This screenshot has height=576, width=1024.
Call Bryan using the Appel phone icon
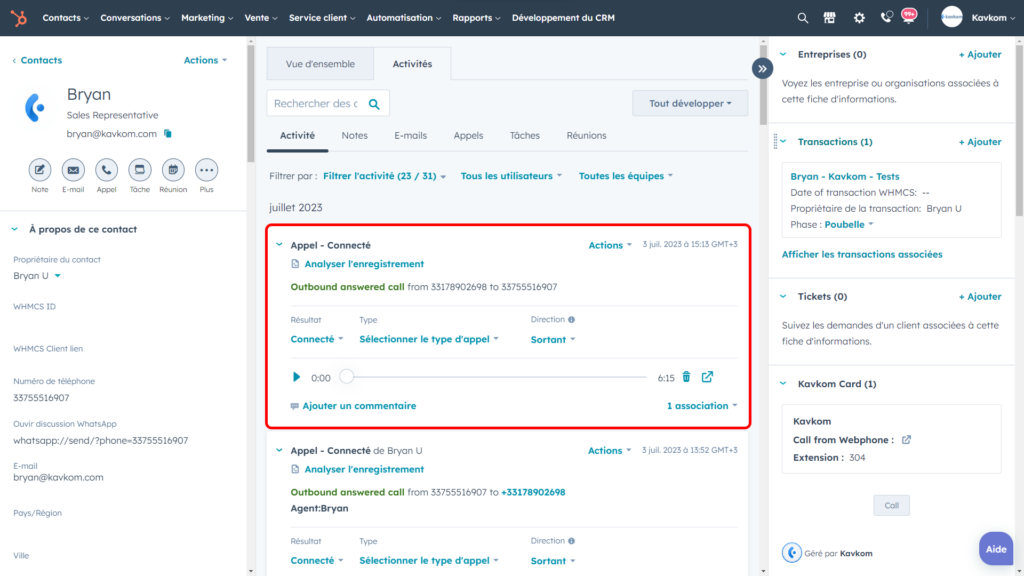pos(106,171)
